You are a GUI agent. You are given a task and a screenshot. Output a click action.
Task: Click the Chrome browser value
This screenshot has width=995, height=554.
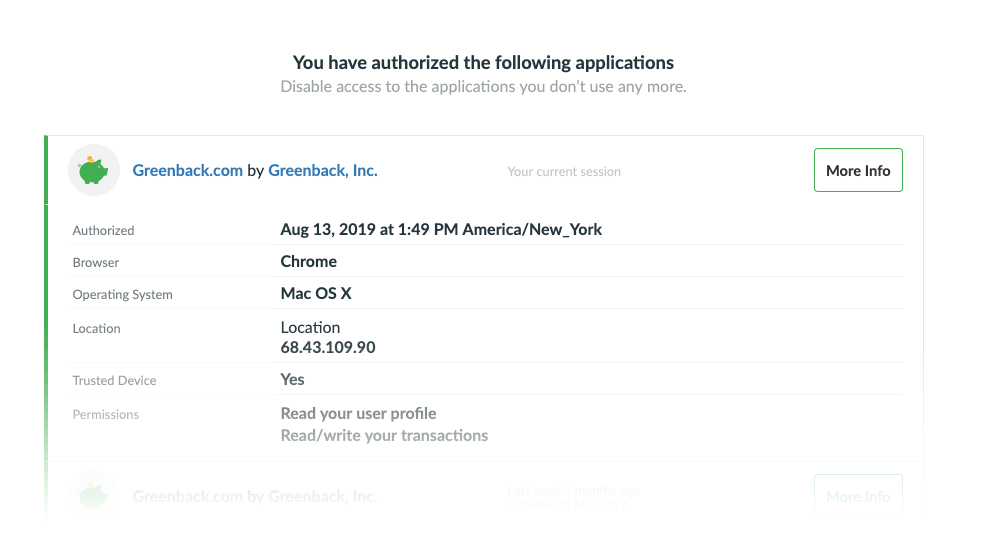pos(309,262)
